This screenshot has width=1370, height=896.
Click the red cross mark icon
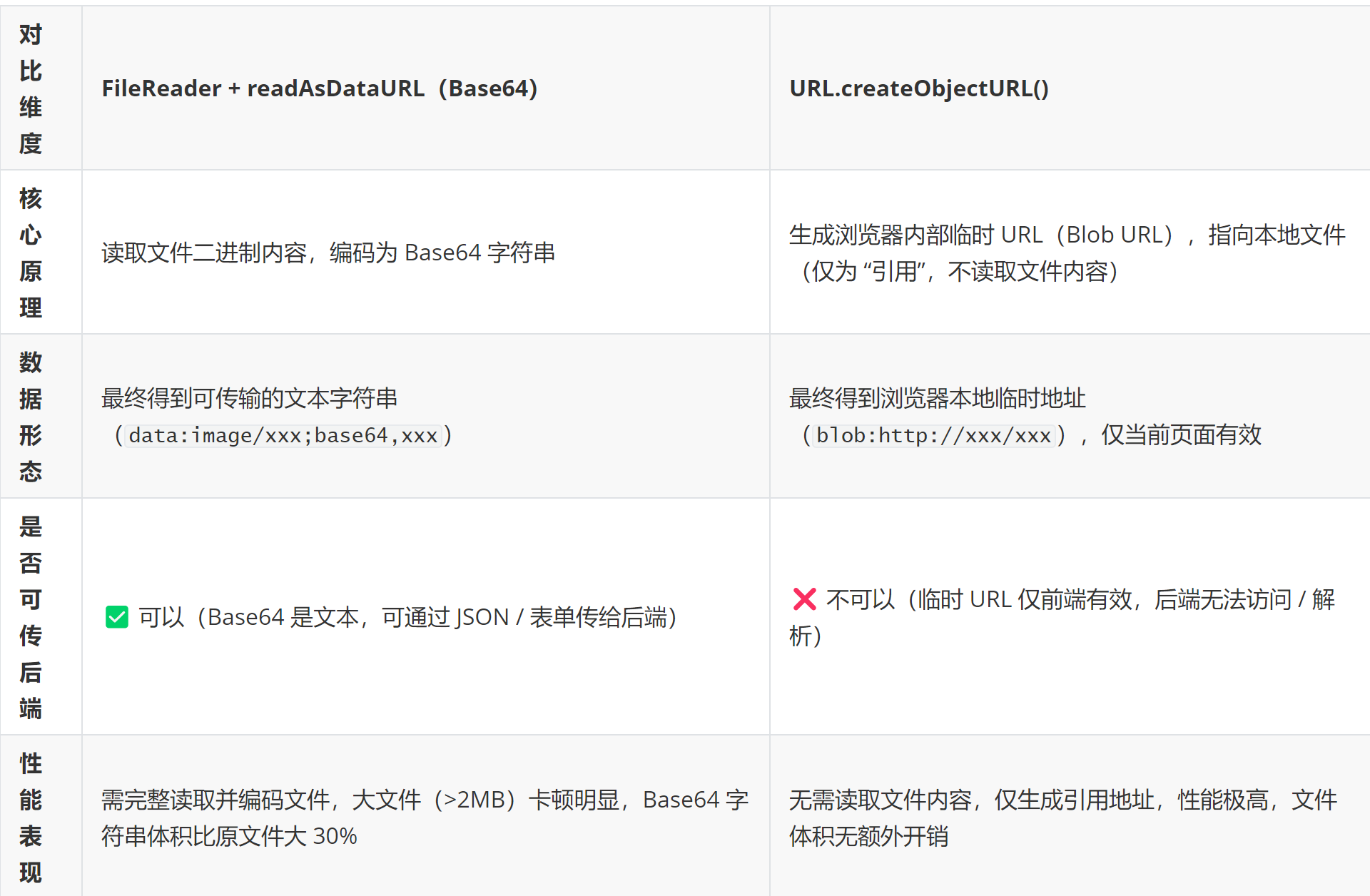(x=804, y=599)
